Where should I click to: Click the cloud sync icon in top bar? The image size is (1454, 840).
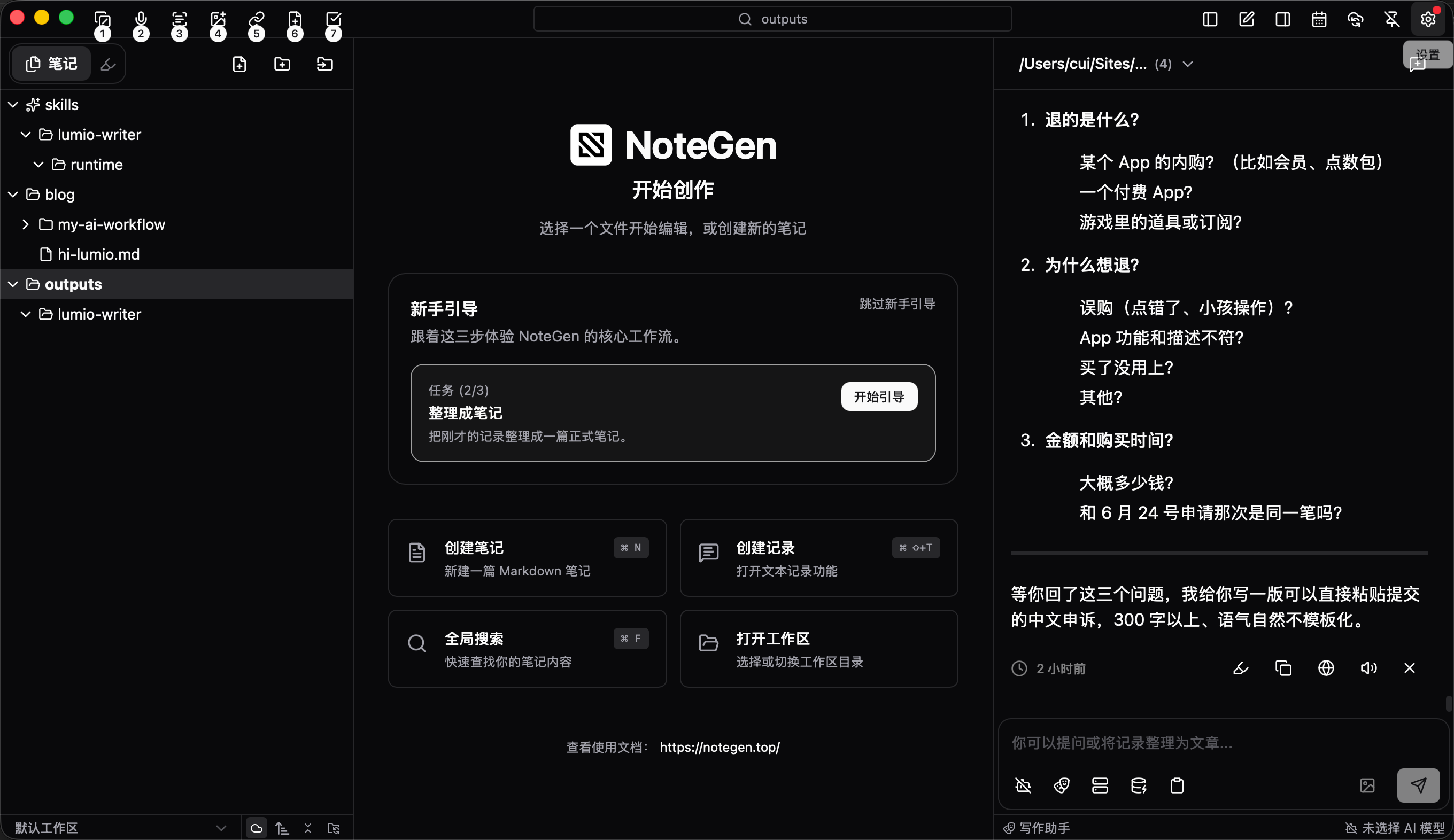pos(1355,19)
